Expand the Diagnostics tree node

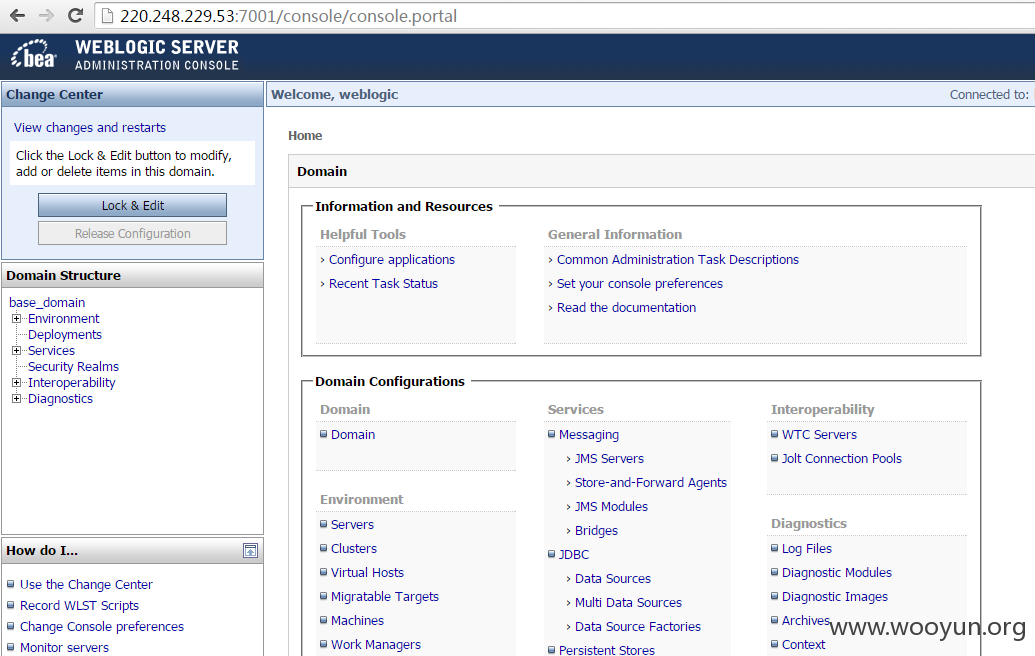(x=17, y=399)
